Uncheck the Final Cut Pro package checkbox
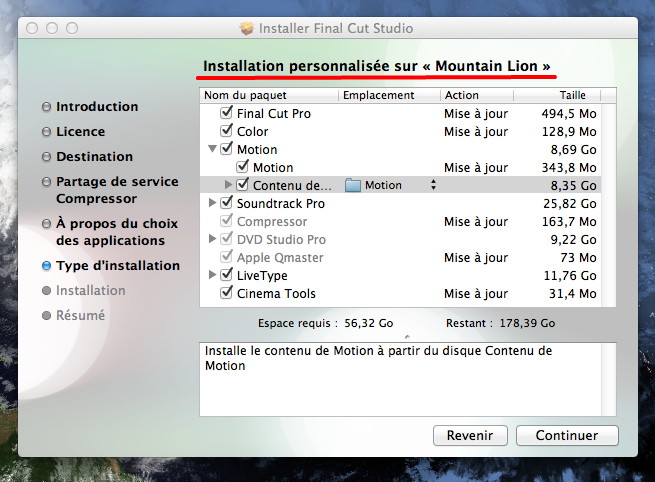655x482 pixels. 226,113
